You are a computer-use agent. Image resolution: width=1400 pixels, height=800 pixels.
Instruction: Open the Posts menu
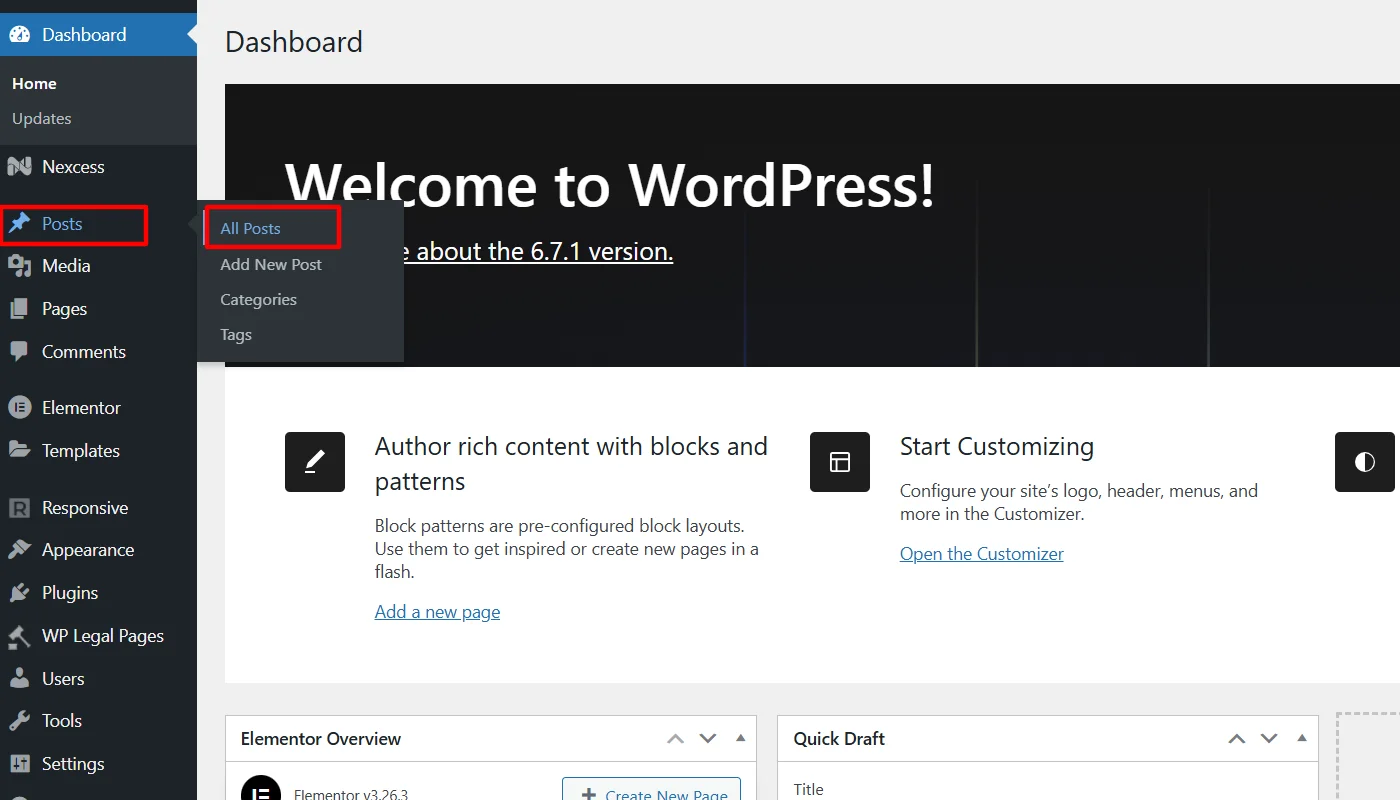pyautogui.click(x=98, y=224)
